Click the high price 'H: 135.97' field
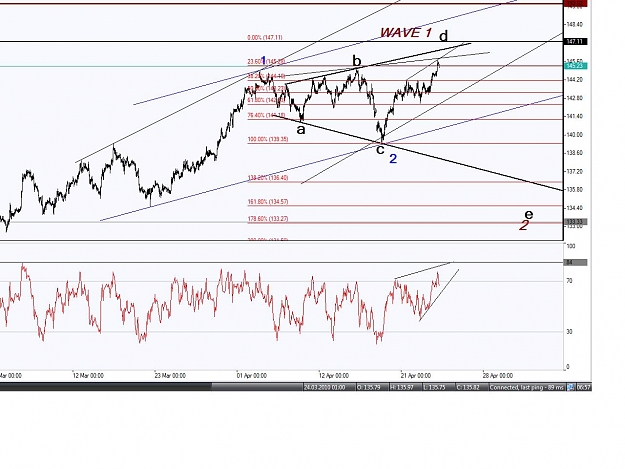The width and height of the screenshot is (625, 469). click(404, 387)
